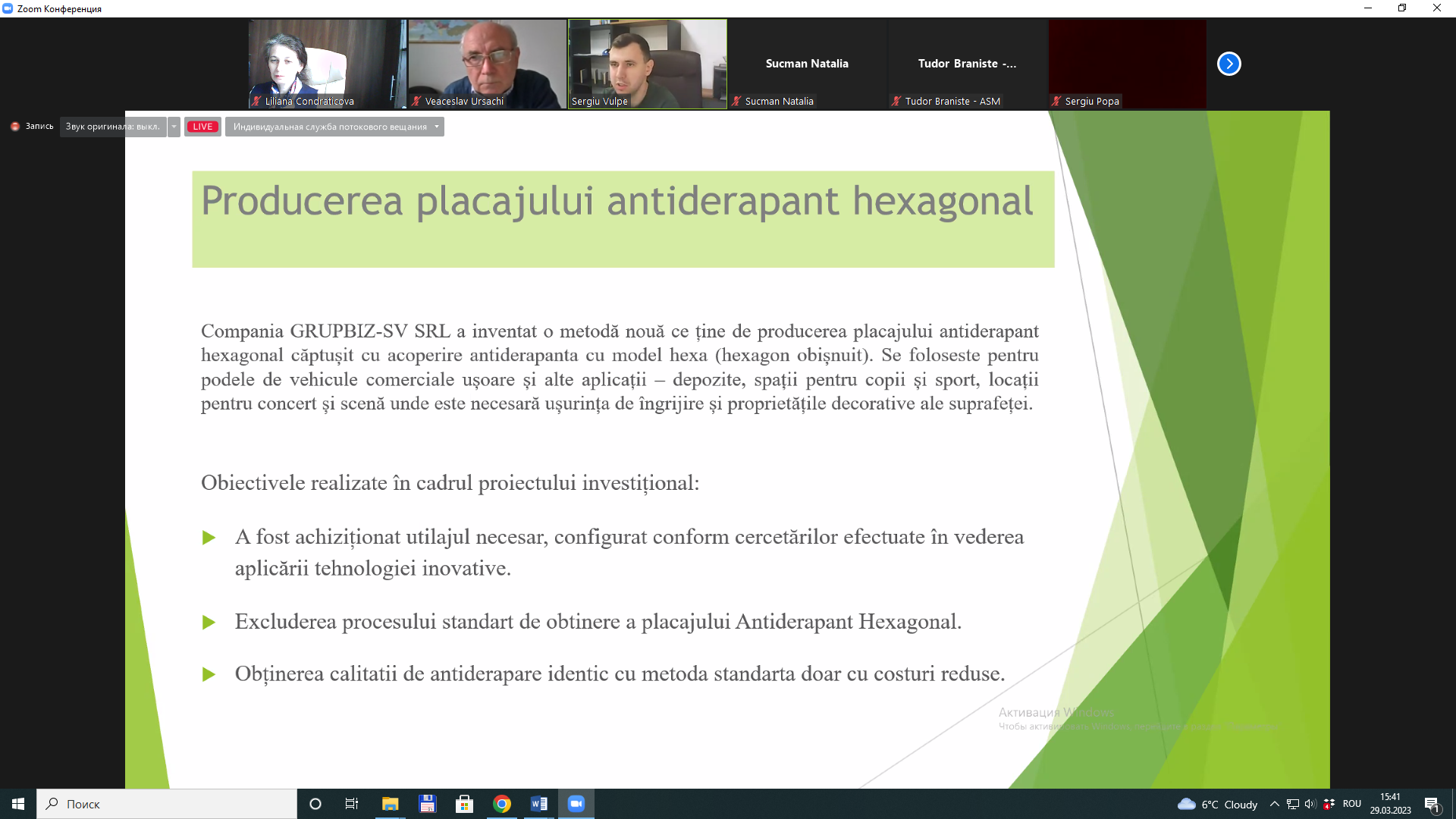Open Task View on taskbar
The height and width of the screenshot is (819, 1456).
tap(352, 804)
